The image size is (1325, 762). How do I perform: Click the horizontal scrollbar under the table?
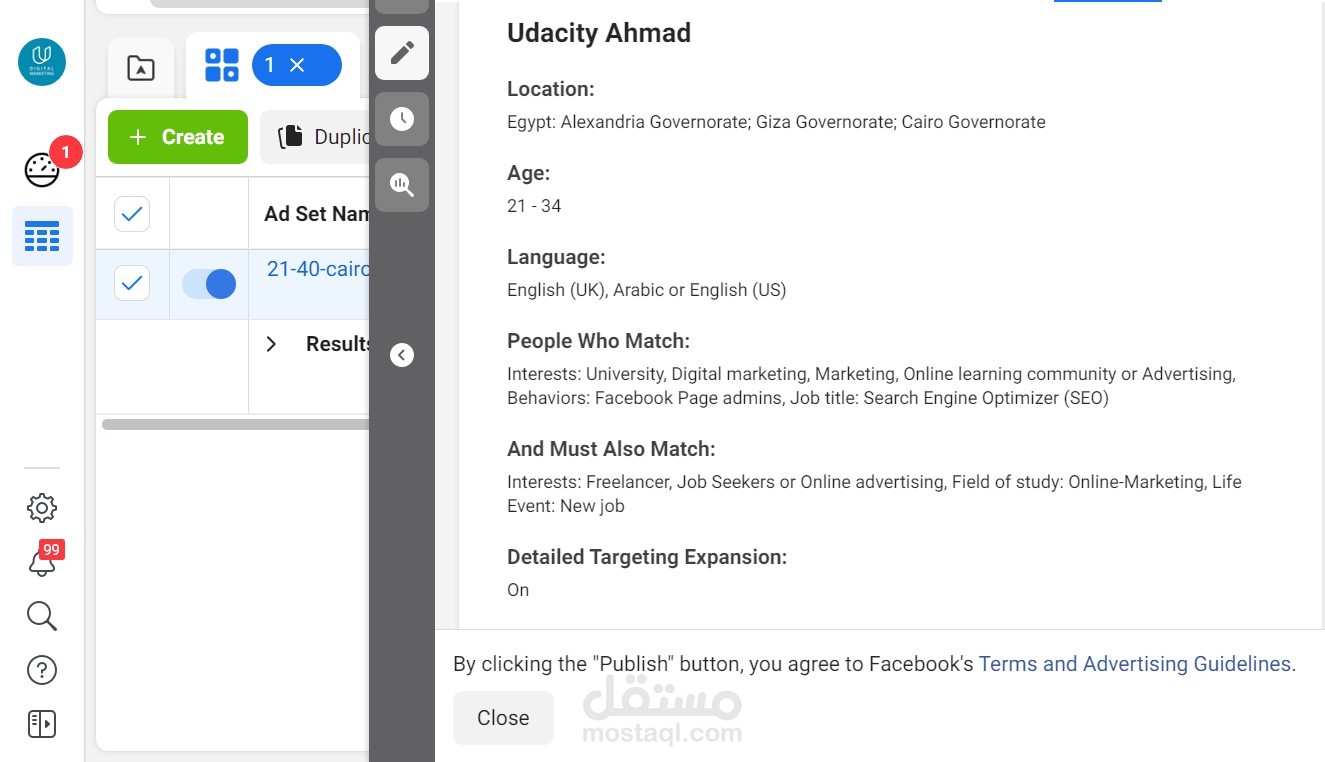235,425
